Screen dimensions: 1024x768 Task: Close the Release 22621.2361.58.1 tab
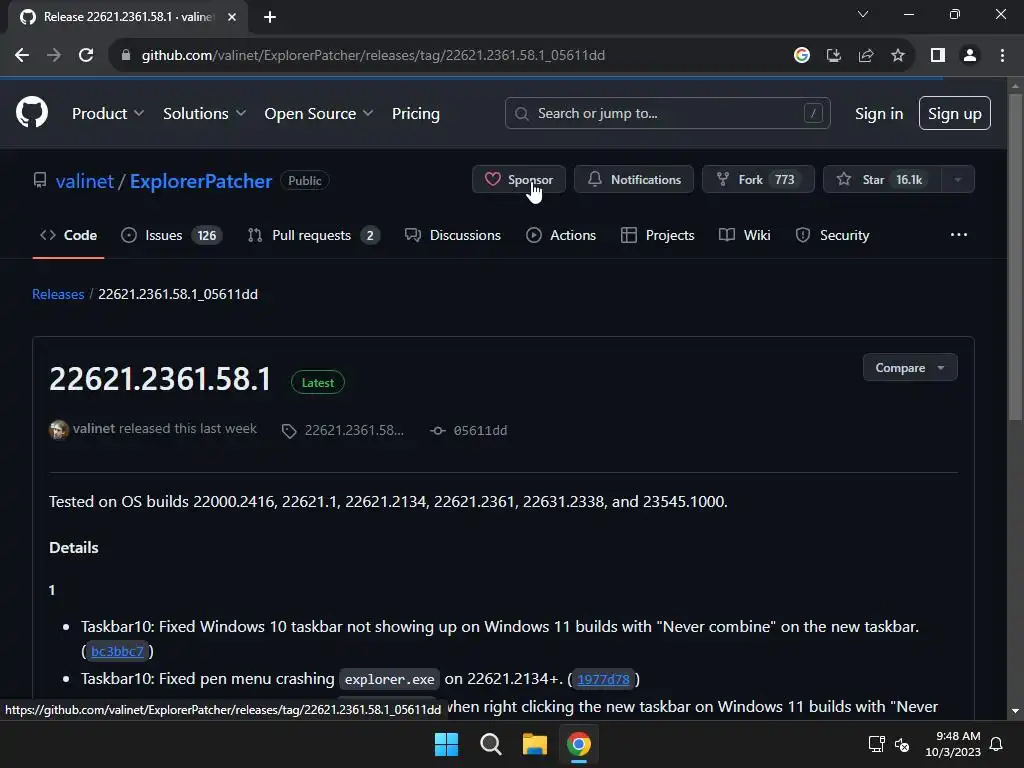tap(232, 17)
